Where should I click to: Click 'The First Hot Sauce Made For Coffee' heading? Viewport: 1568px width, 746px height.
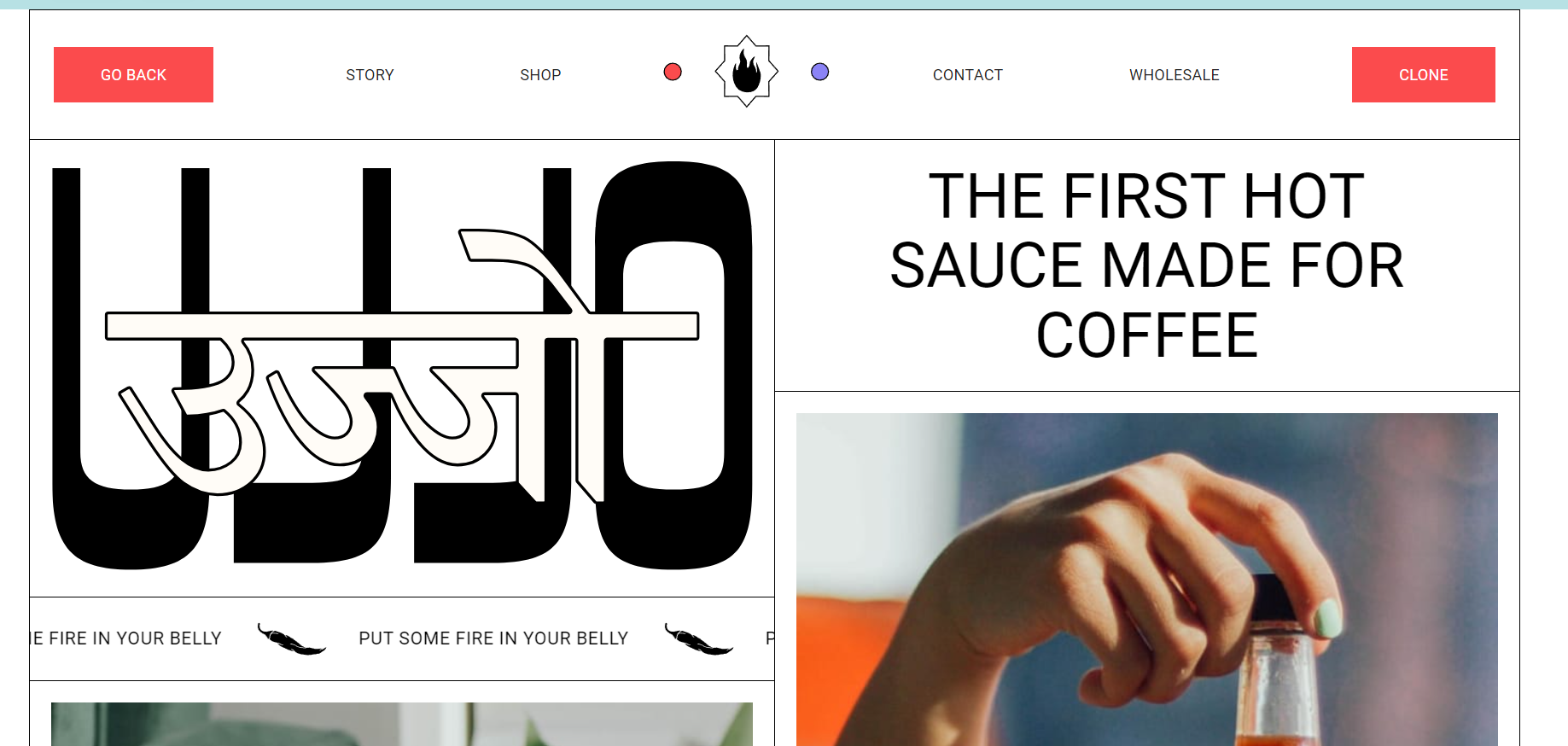point(1146,265)
